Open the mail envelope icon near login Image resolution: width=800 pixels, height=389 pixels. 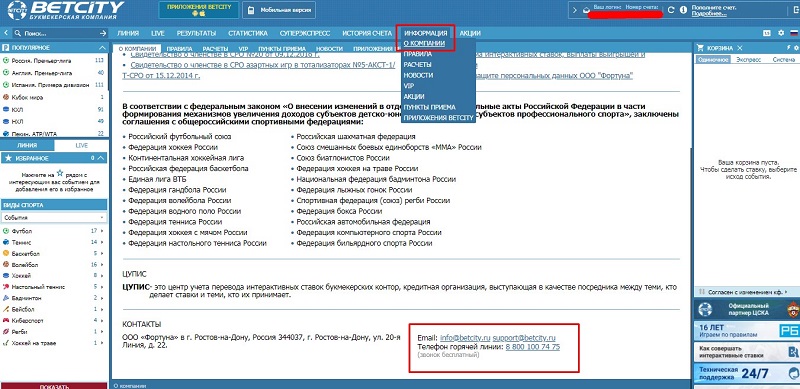pyautogui.click(x=586, y=10)
